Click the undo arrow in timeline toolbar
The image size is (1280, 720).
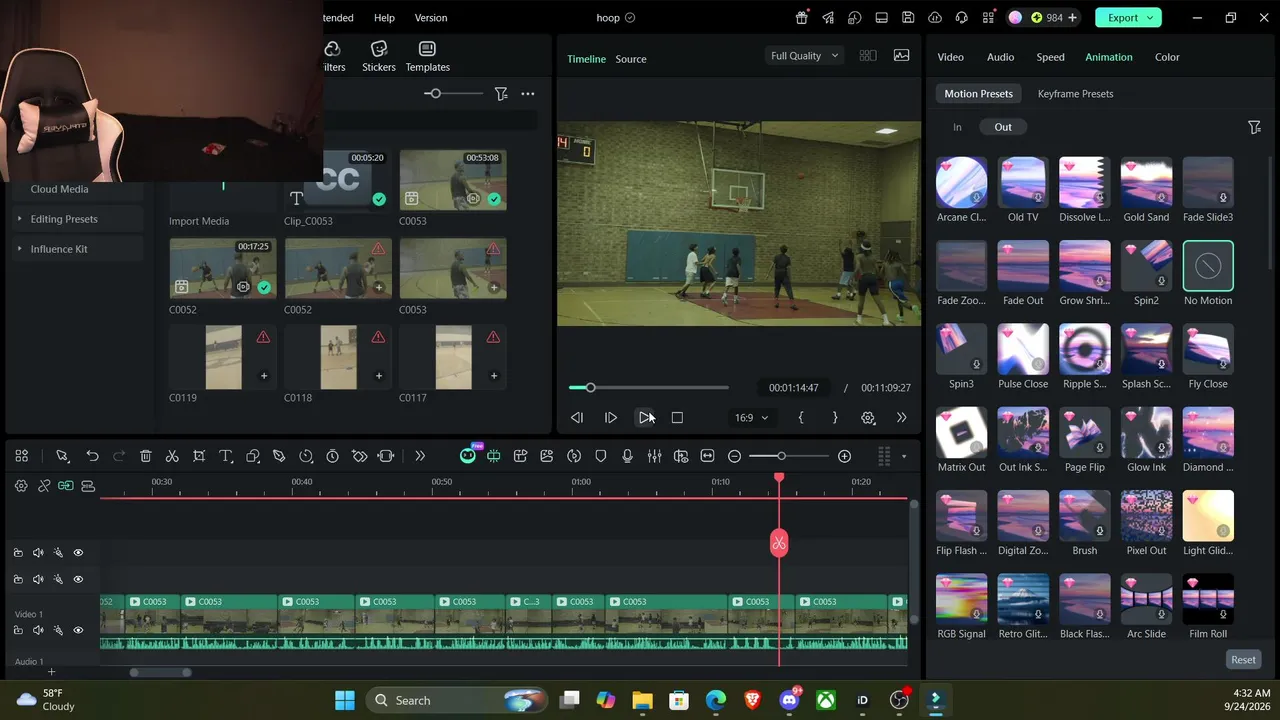[x=92, y=456]
